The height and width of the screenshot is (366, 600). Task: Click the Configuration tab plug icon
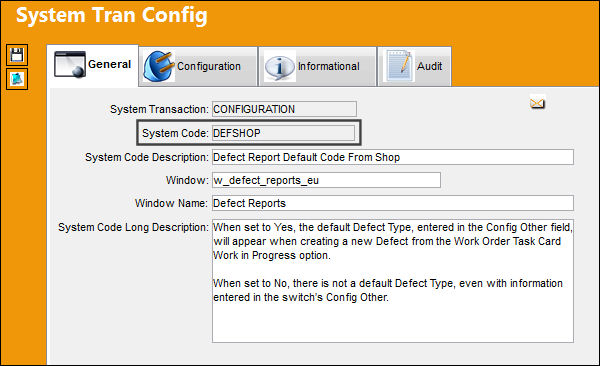159,66
